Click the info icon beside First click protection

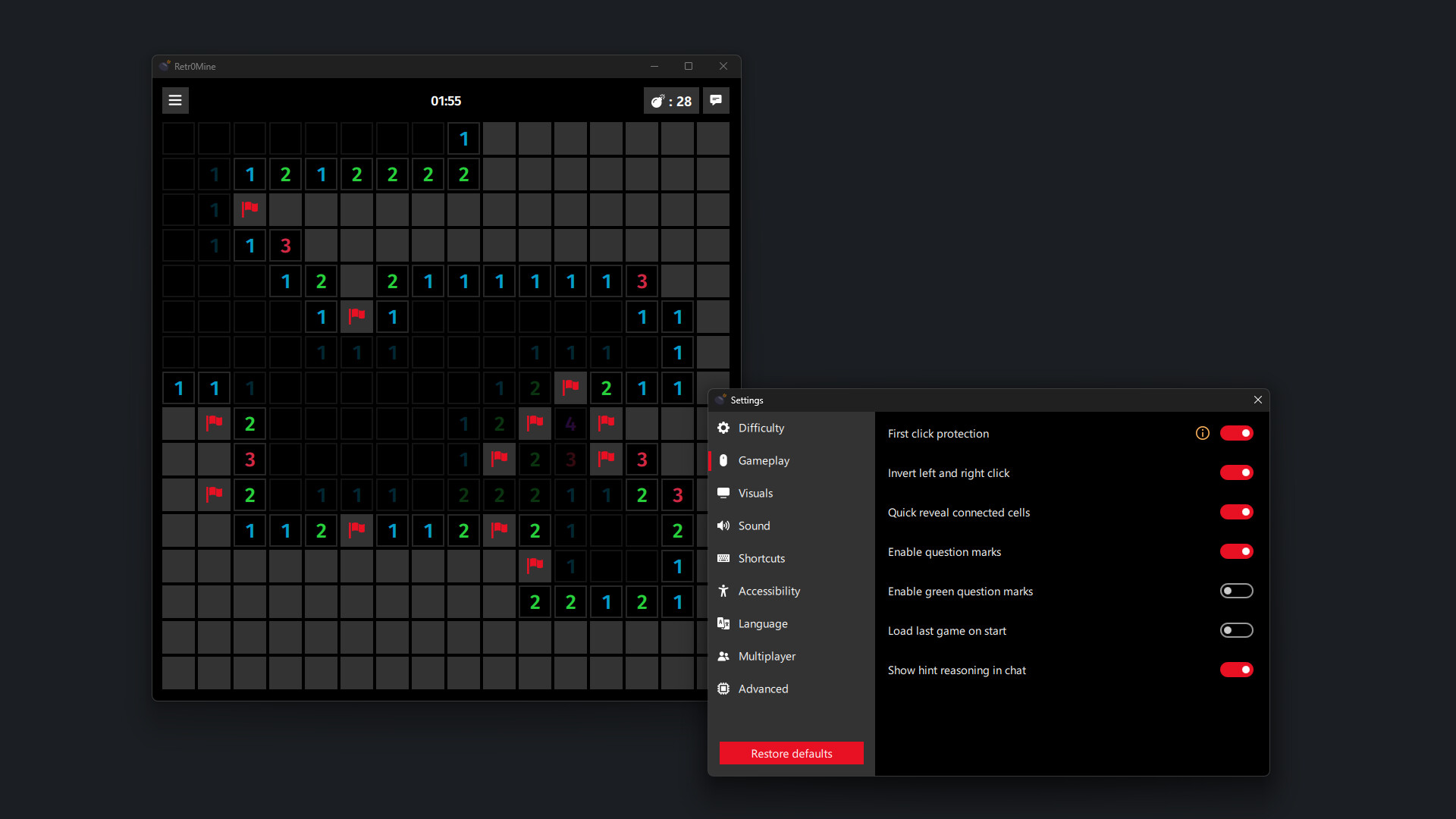point(1202,433)
